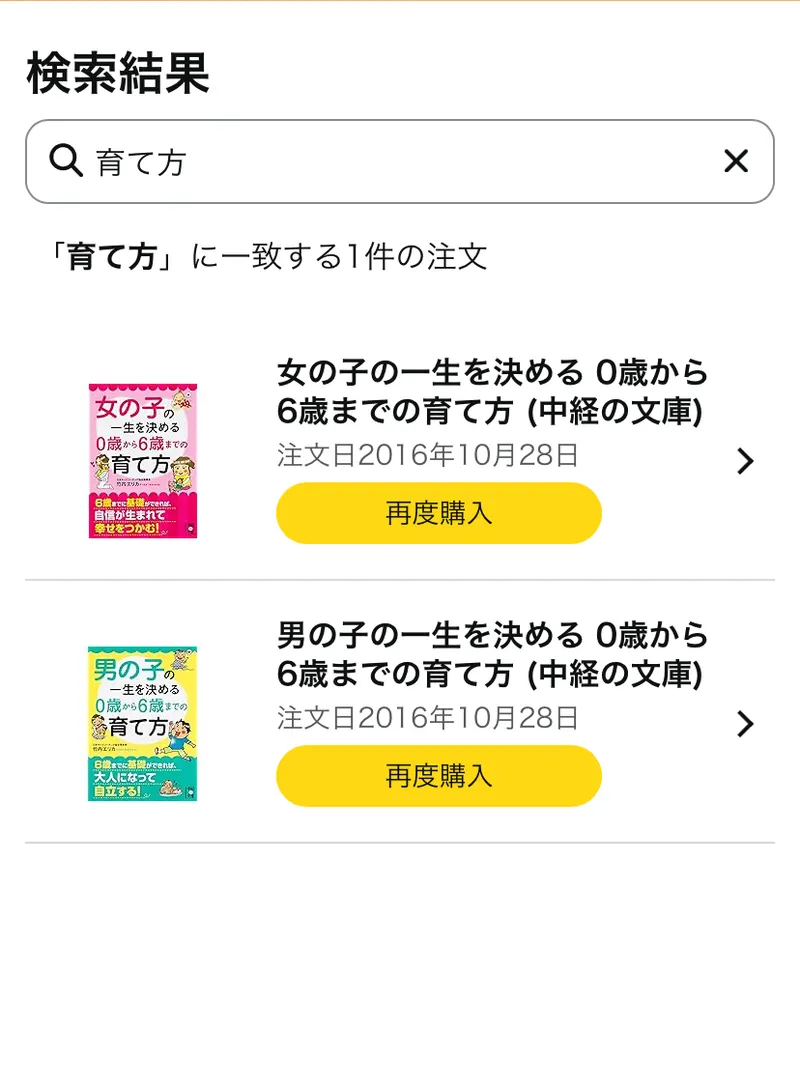Clear the search field with the X icon
Viewport: 800px width, 1067px height.
click(736, 160)
